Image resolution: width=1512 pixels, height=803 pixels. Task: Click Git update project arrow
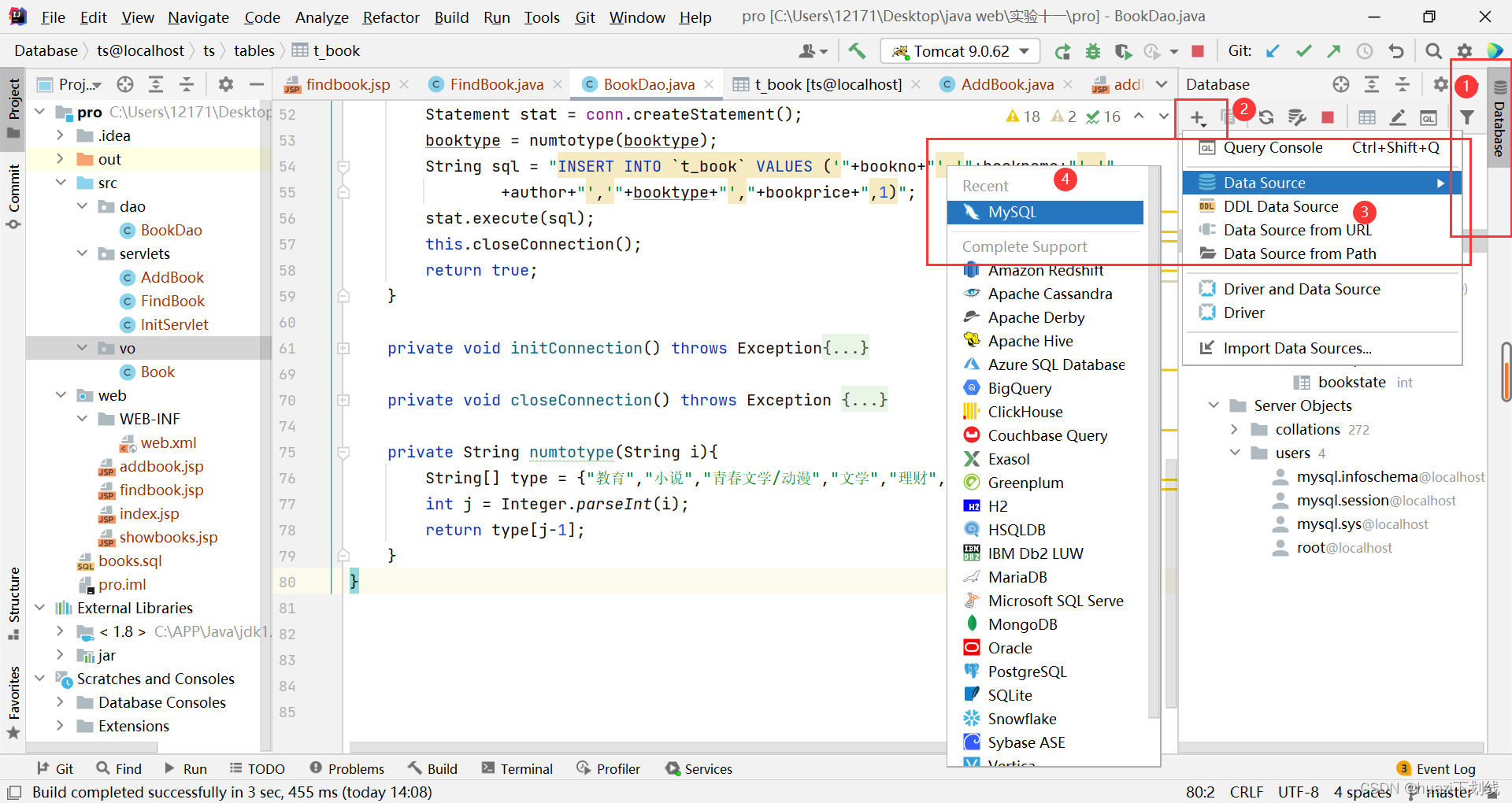point(1273,51)
